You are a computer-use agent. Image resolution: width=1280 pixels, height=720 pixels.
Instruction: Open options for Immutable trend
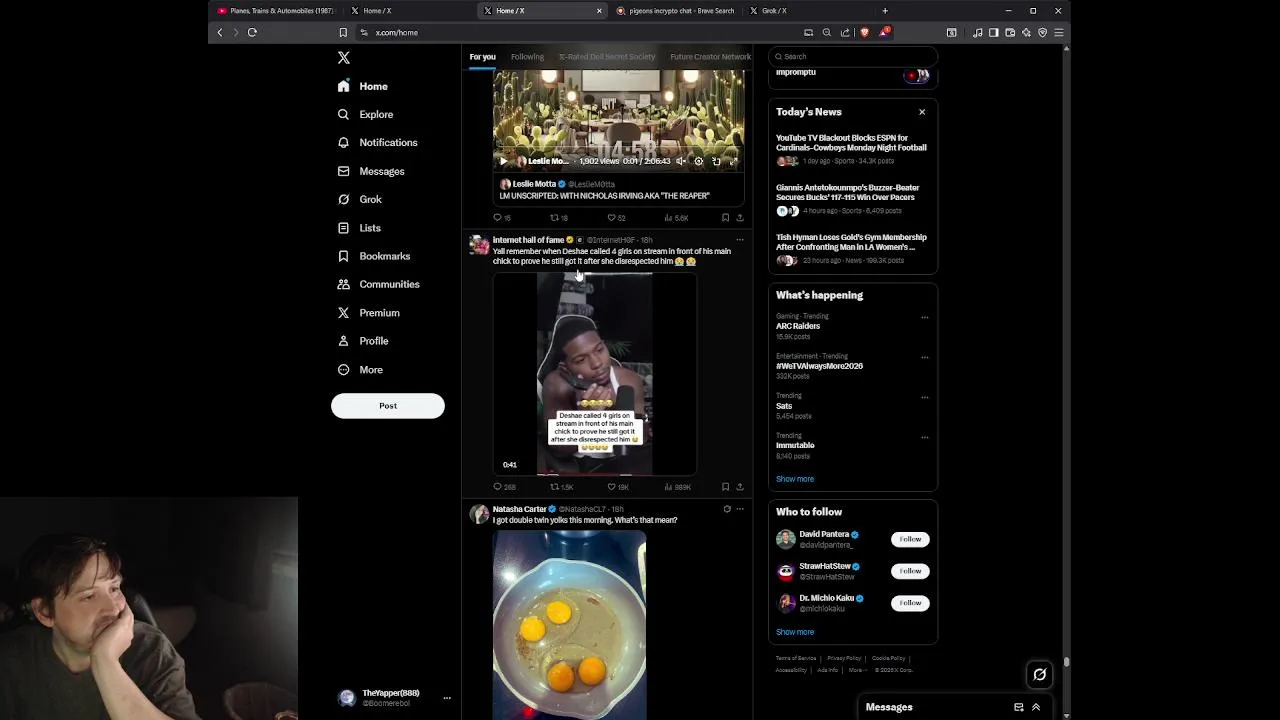[x=924, y=437]
